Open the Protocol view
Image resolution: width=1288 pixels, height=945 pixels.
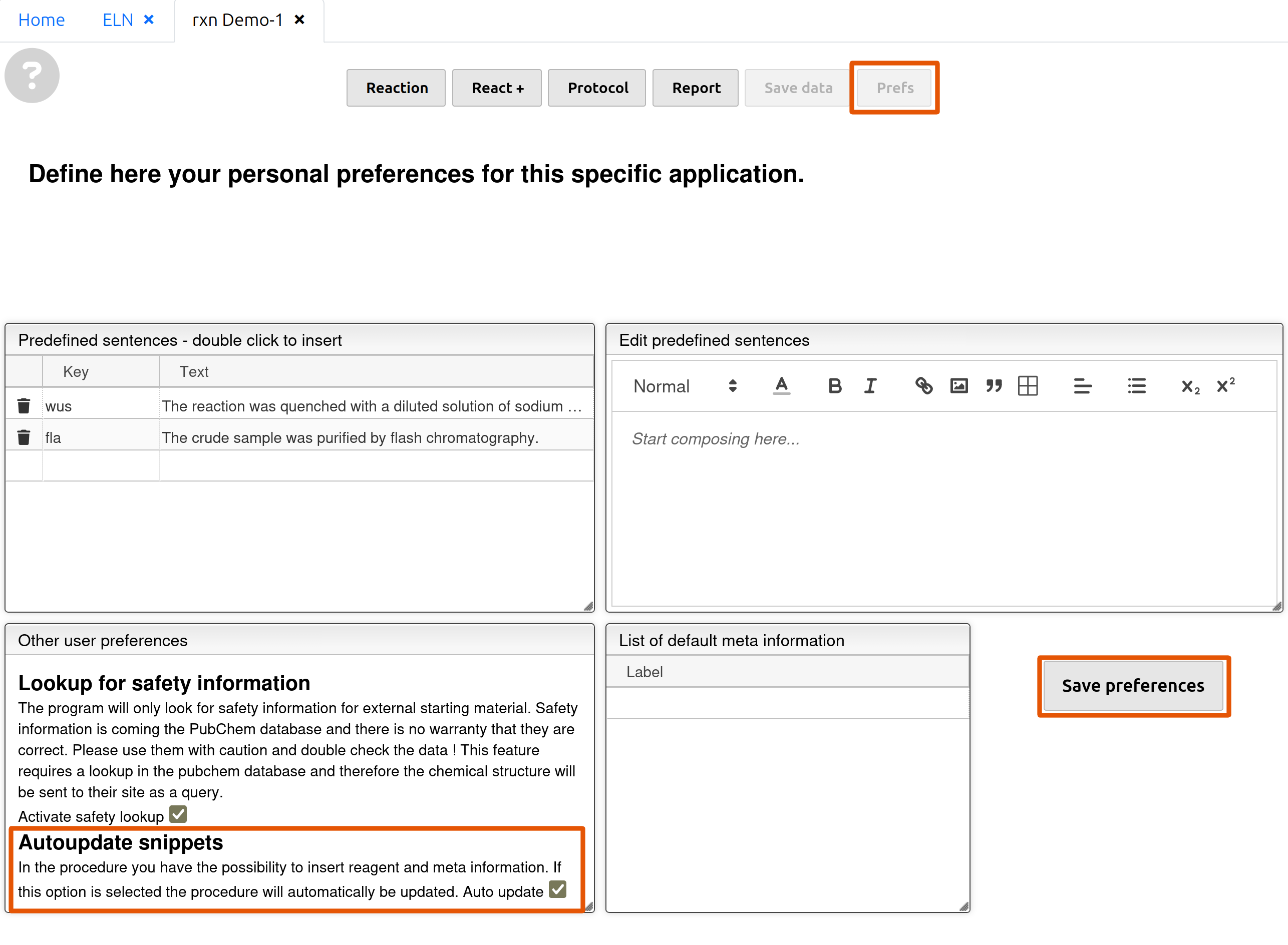pos(597,88)
